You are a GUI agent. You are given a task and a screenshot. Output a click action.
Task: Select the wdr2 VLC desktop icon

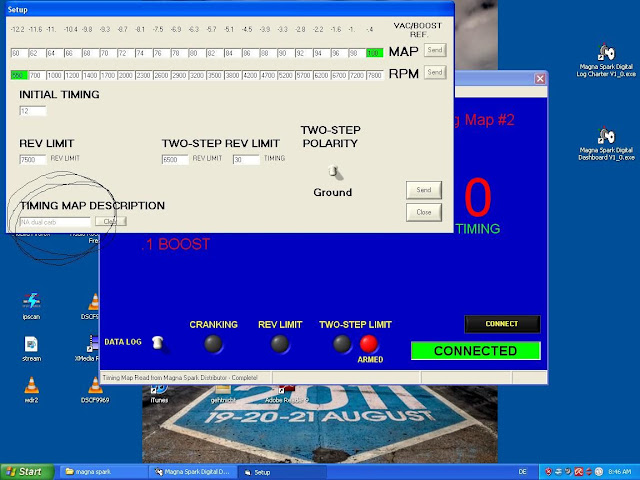click(31, 390)
